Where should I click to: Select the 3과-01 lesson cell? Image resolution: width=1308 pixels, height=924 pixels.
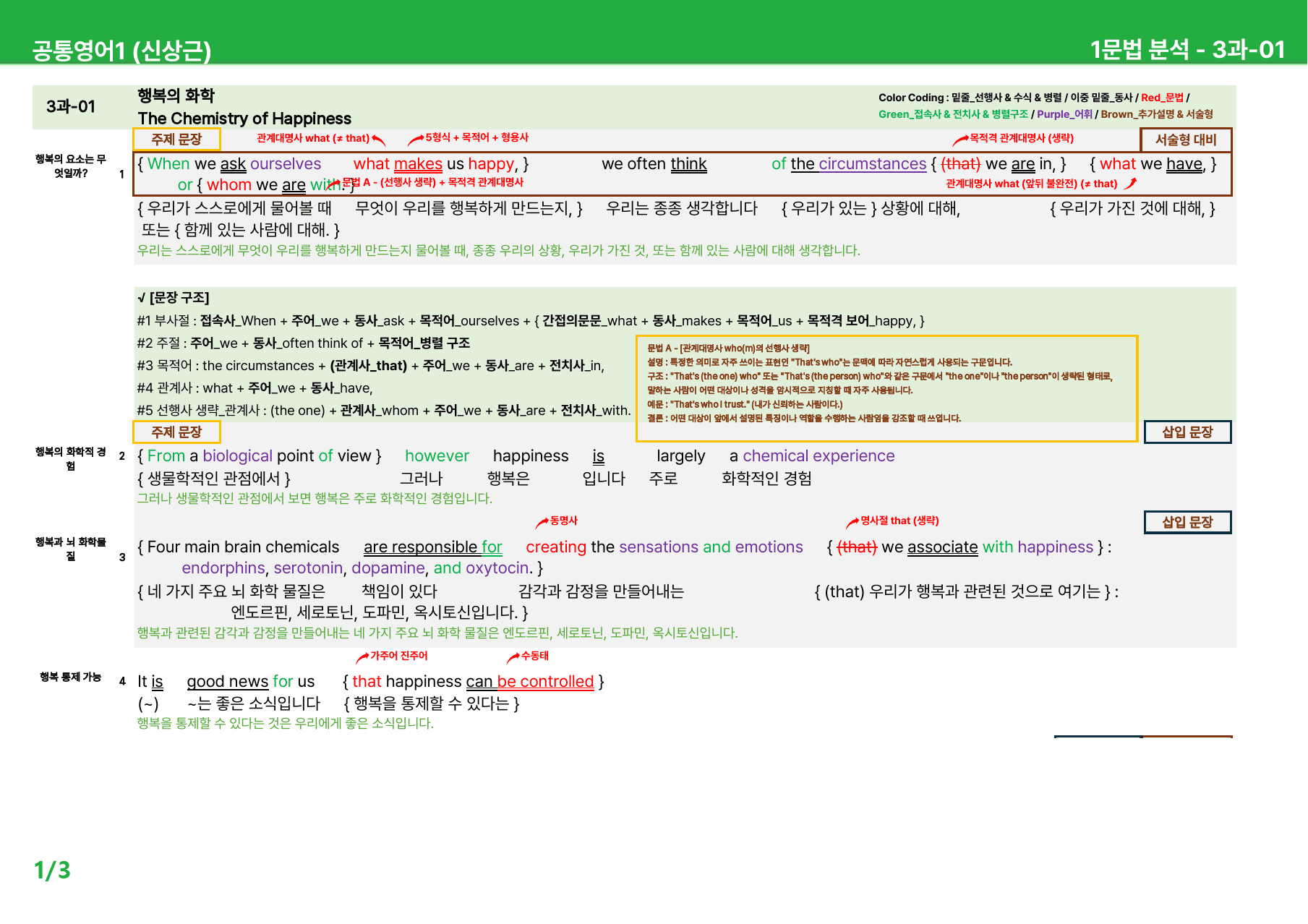coord(71,106)
